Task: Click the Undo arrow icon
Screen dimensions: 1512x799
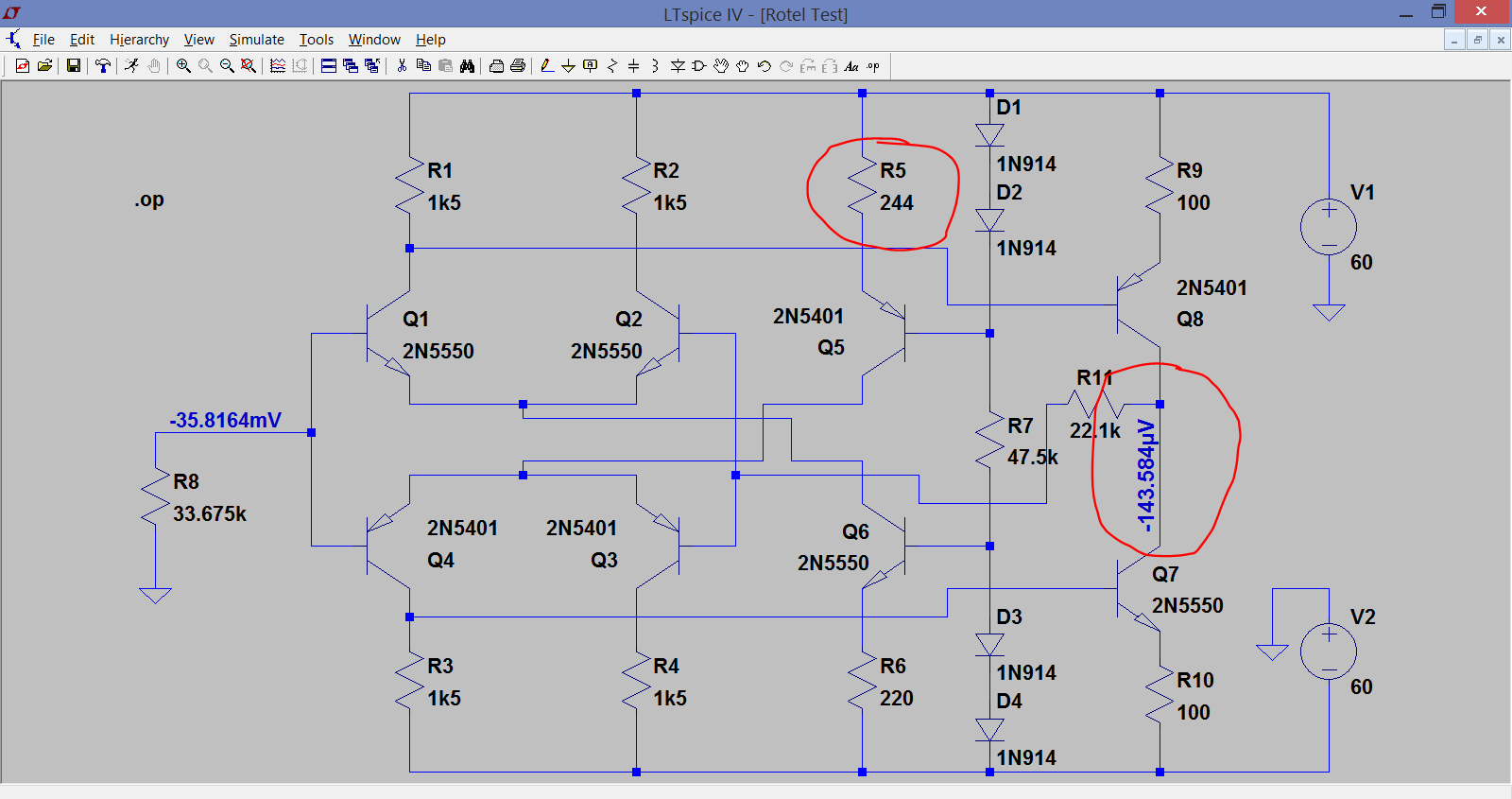Action: (765, 66)
